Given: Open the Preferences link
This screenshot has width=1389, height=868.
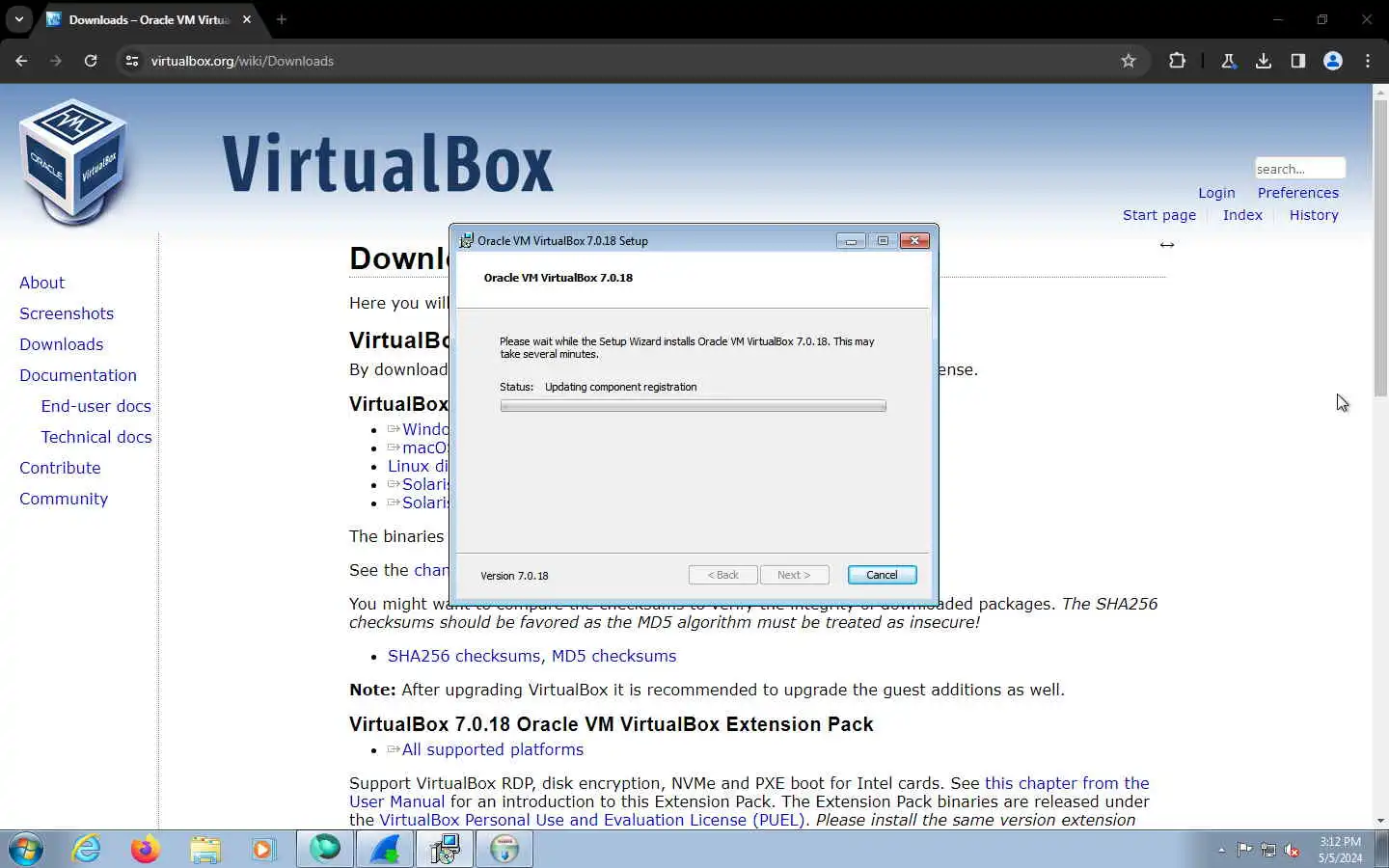Looking at the screenshot, I should (x=1297, y=193).
